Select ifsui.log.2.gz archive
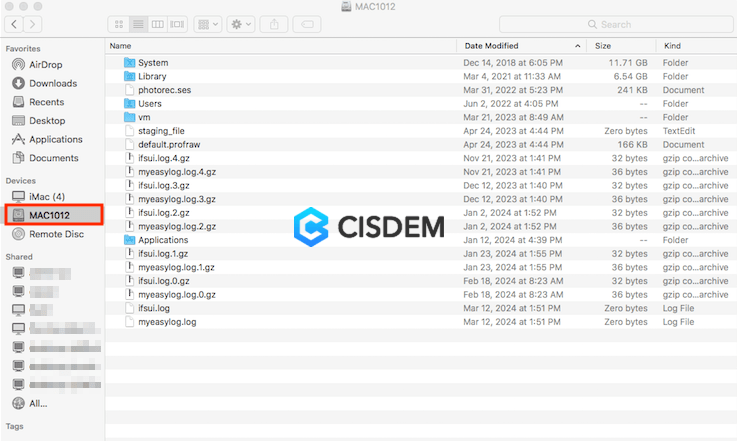The width and height of the screenshot is (737, 441). pos(164,213)
